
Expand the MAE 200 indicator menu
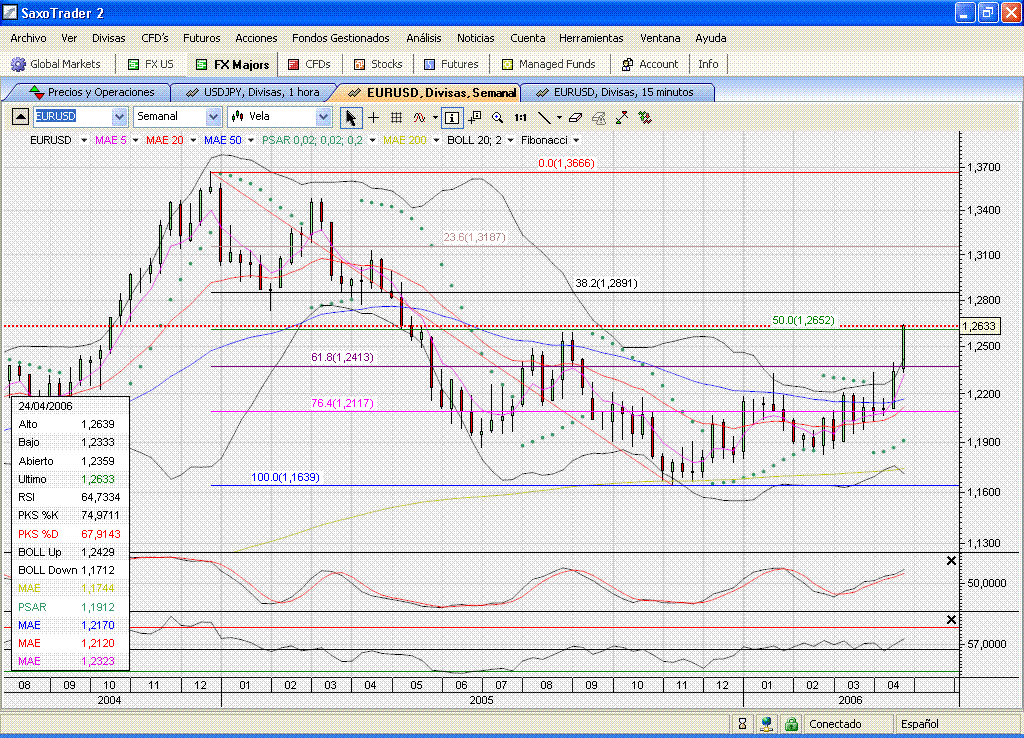[436, 140]
